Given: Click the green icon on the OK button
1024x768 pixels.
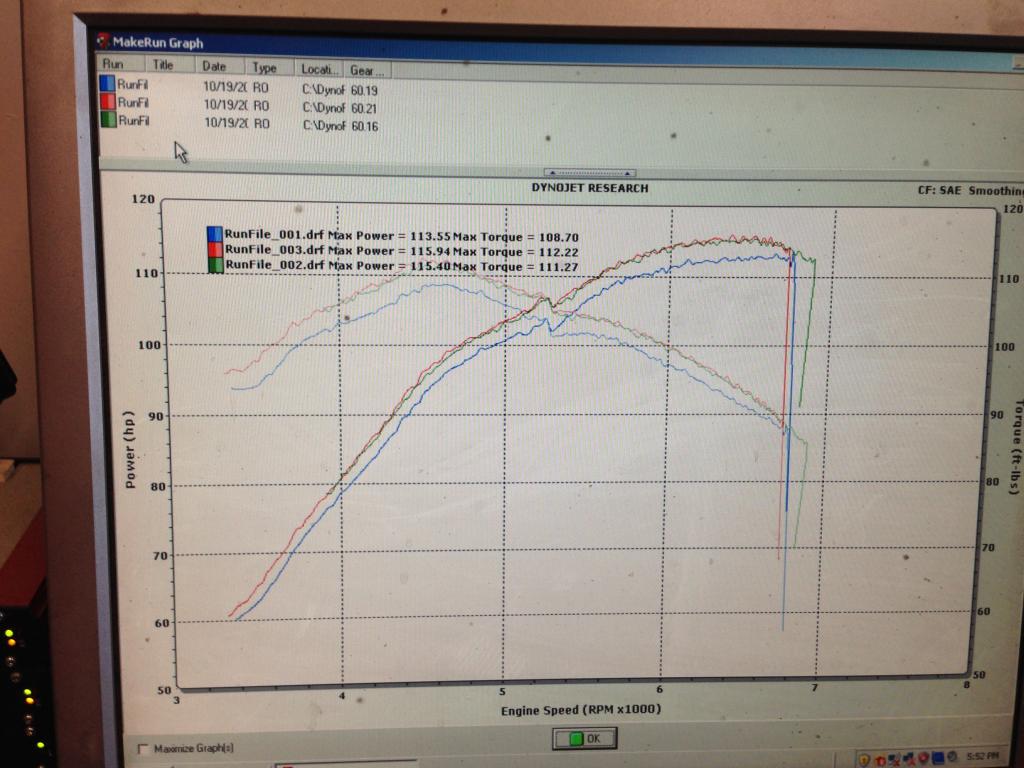Looking at the screenshot, I should pyautogui.click(x=575, y=739).
